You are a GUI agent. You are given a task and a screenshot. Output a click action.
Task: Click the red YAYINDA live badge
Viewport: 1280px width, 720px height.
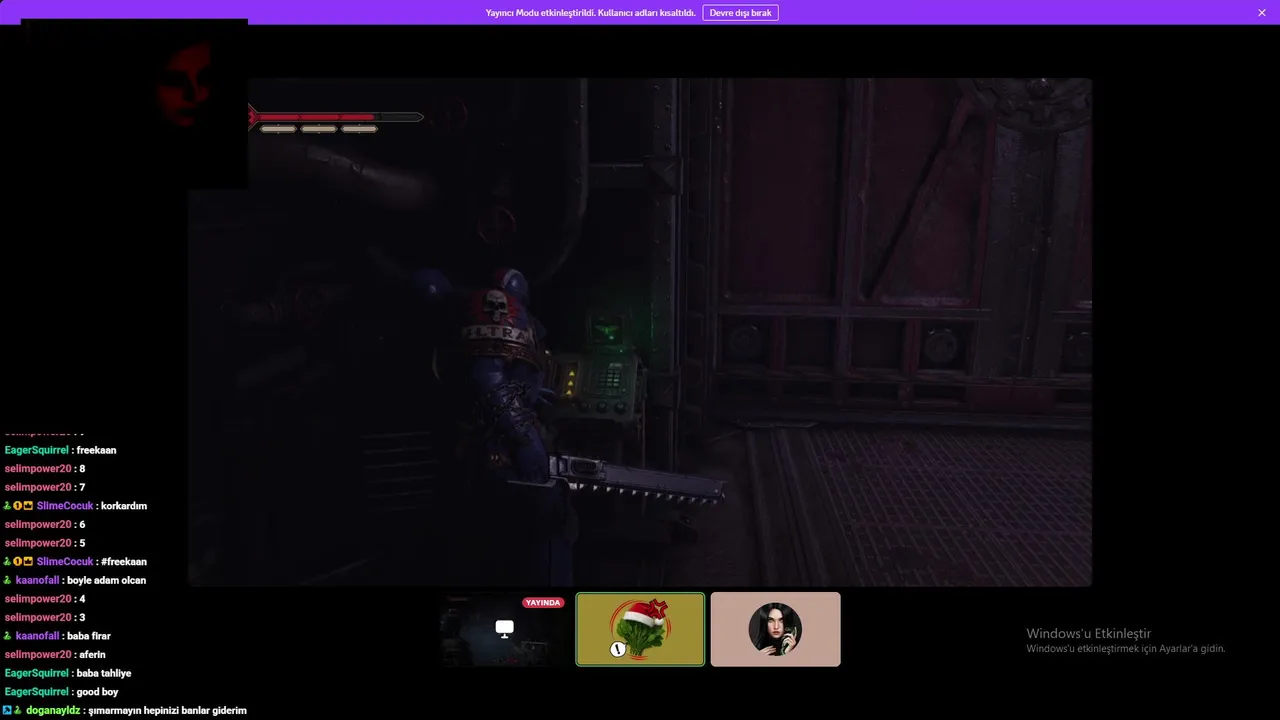(543, 603)
